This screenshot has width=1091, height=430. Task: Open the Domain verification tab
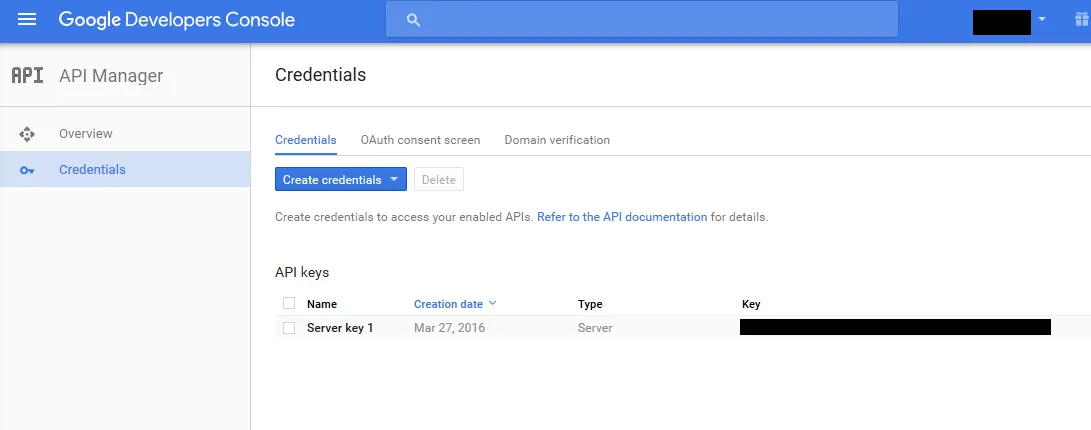click(x=557, y=140)
